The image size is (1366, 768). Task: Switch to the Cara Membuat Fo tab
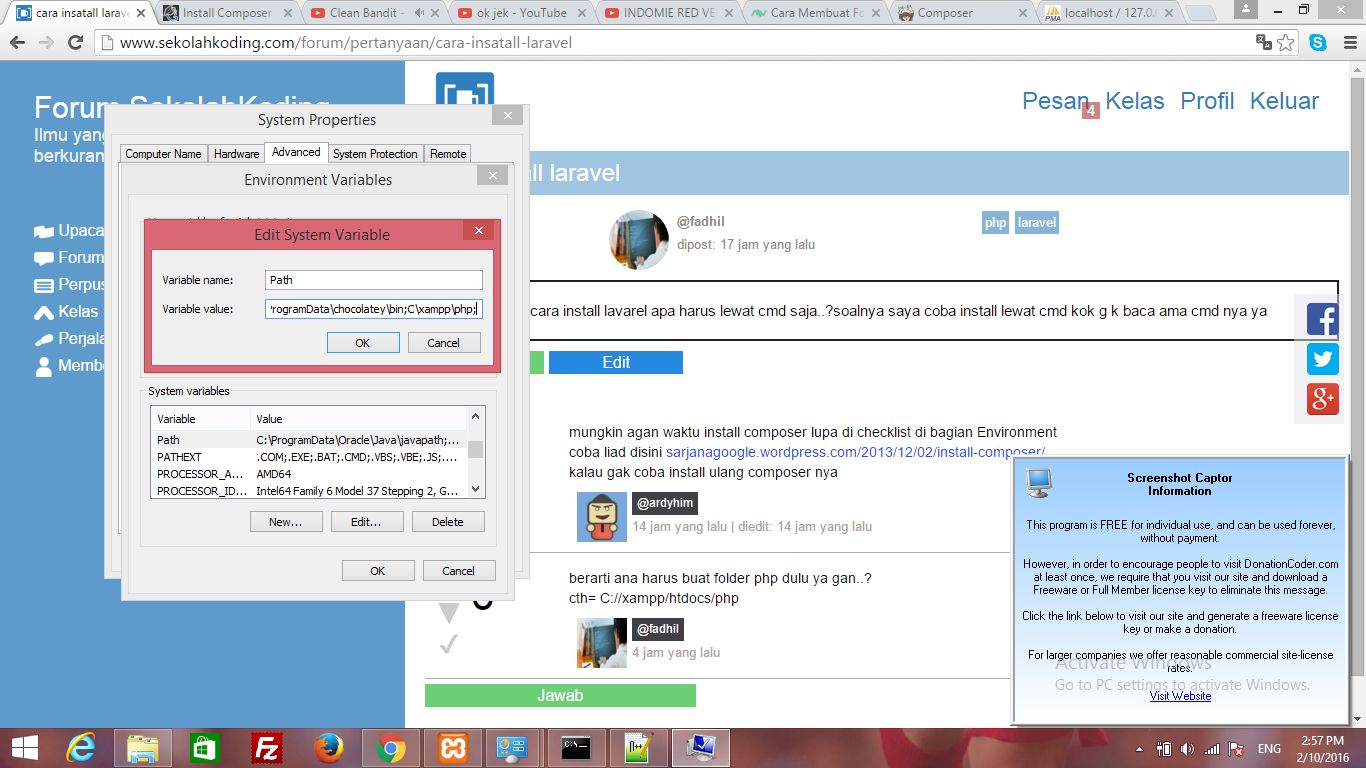pyautogui.click(x=815, y=13)
